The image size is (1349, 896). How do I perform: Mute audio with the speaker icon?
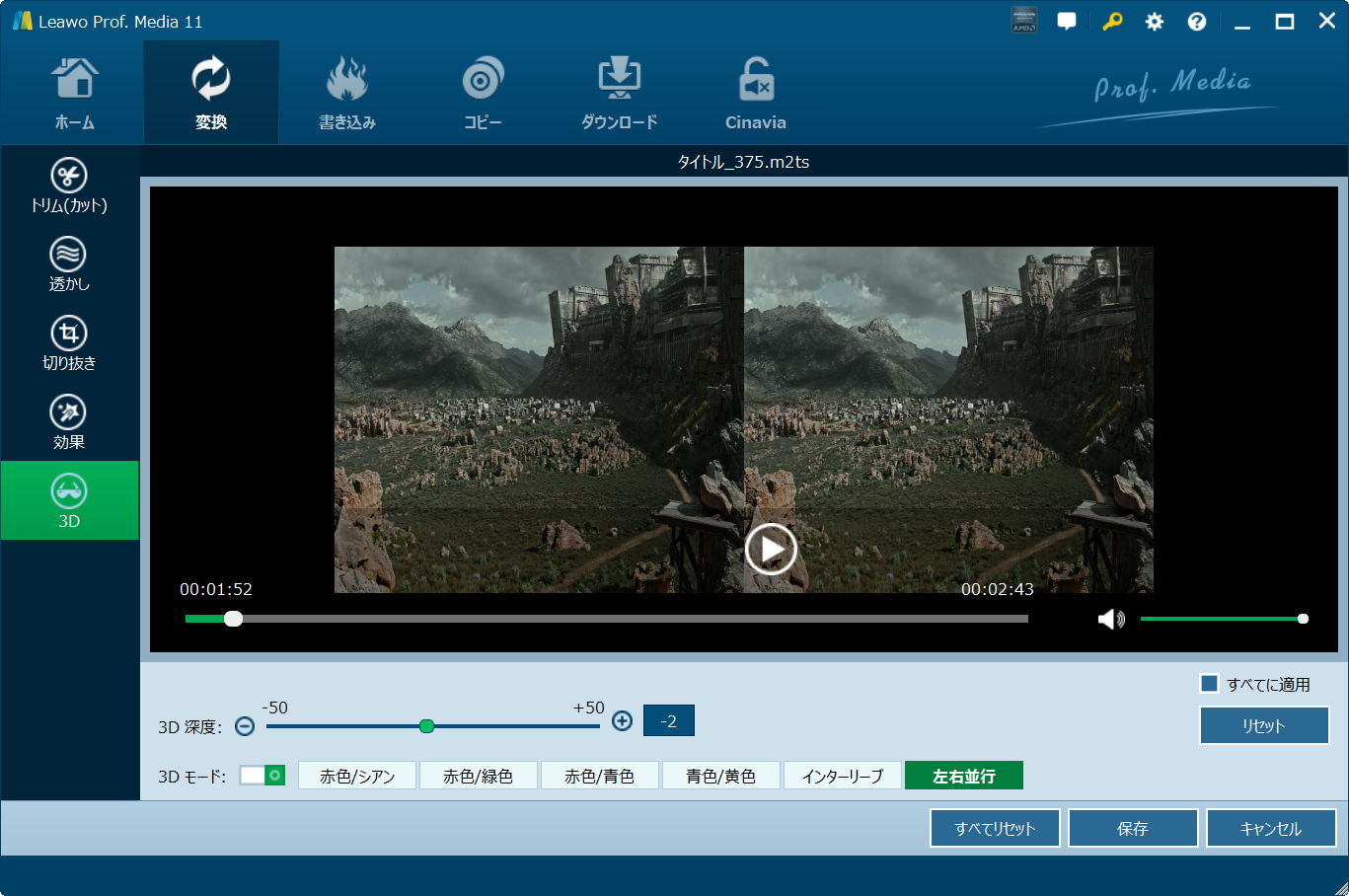tap(1111, 619)
